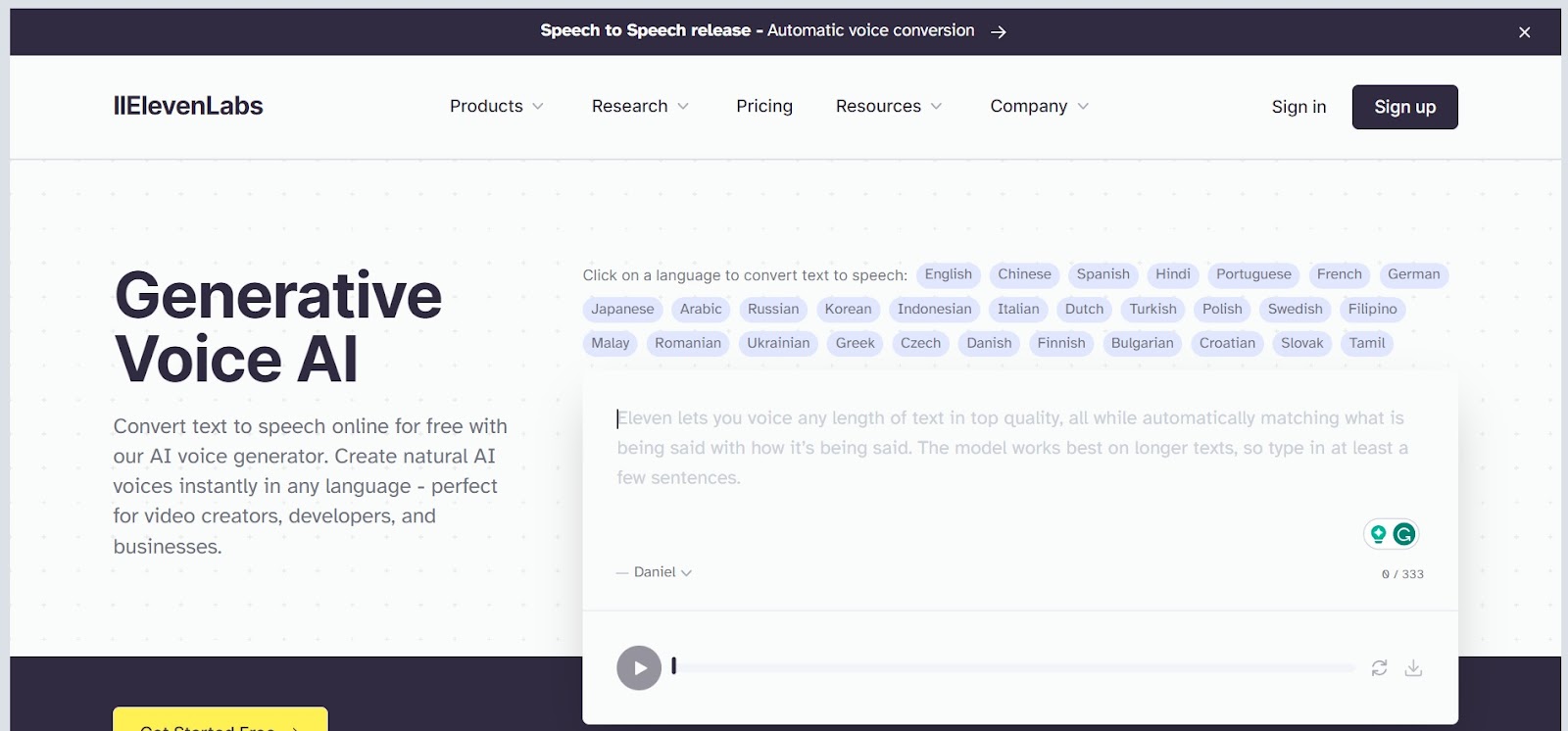
Task: Choose Dutch as the speech language
Action: (1084, 310)
